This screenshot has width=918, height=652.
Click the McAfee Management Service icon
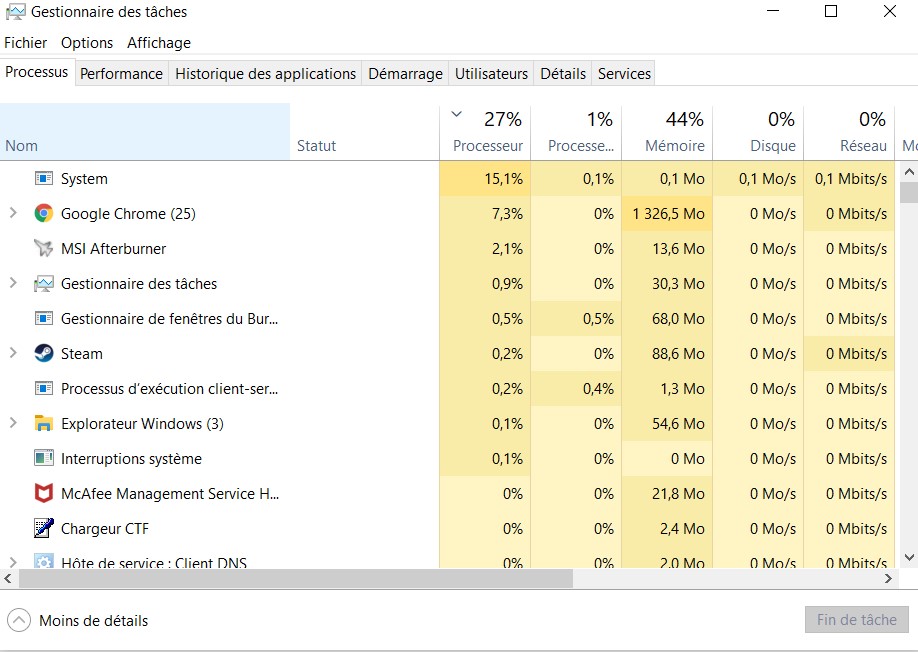point(44,493)
